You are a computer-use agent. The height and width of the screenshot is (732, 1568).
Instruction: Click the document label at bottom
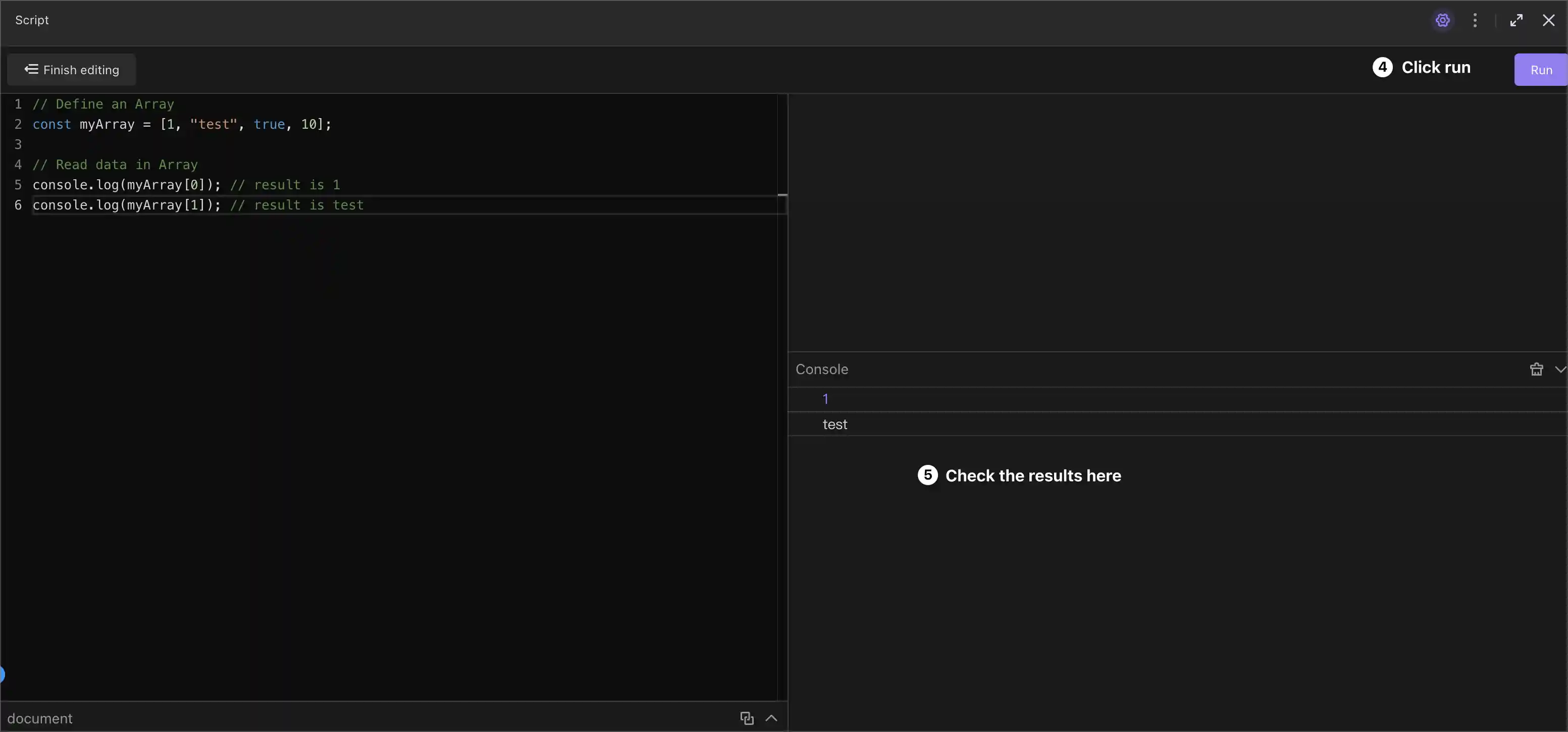tap(39, 718)
